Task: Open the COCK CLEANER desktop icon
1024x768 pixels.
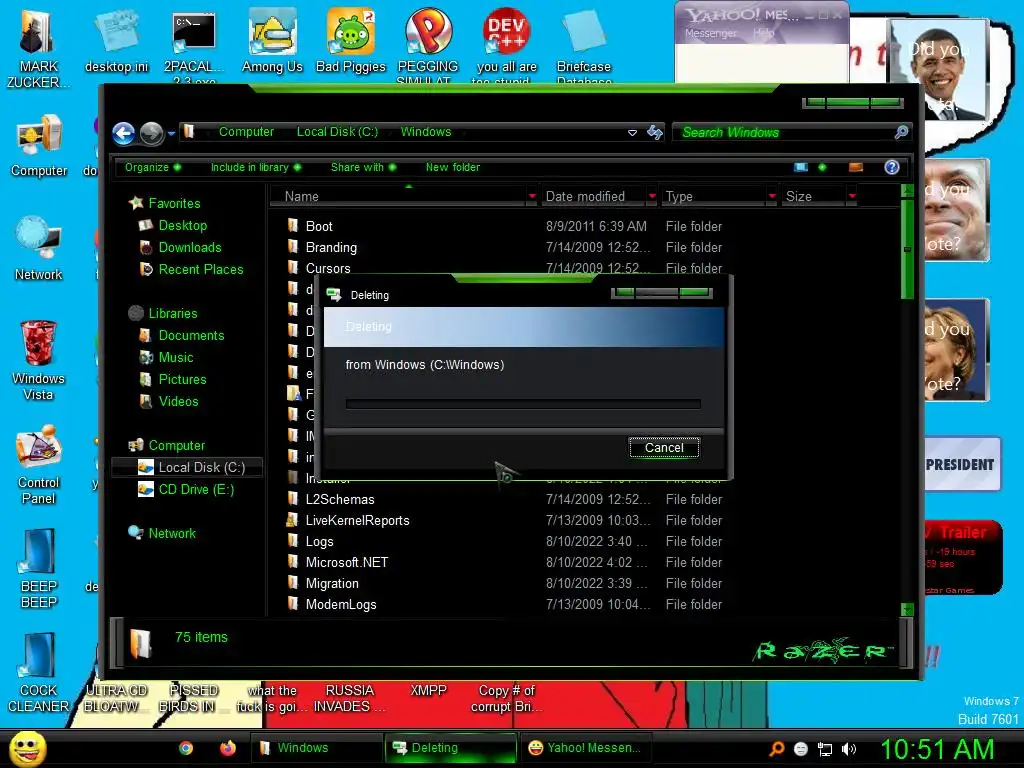Action: 39,673
